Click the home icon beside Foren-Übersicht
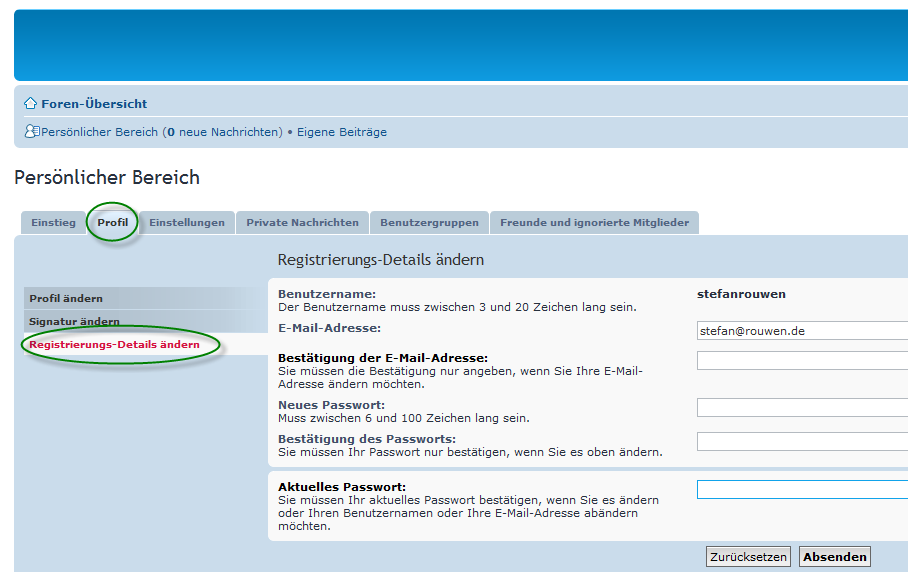 pos(30,104)
